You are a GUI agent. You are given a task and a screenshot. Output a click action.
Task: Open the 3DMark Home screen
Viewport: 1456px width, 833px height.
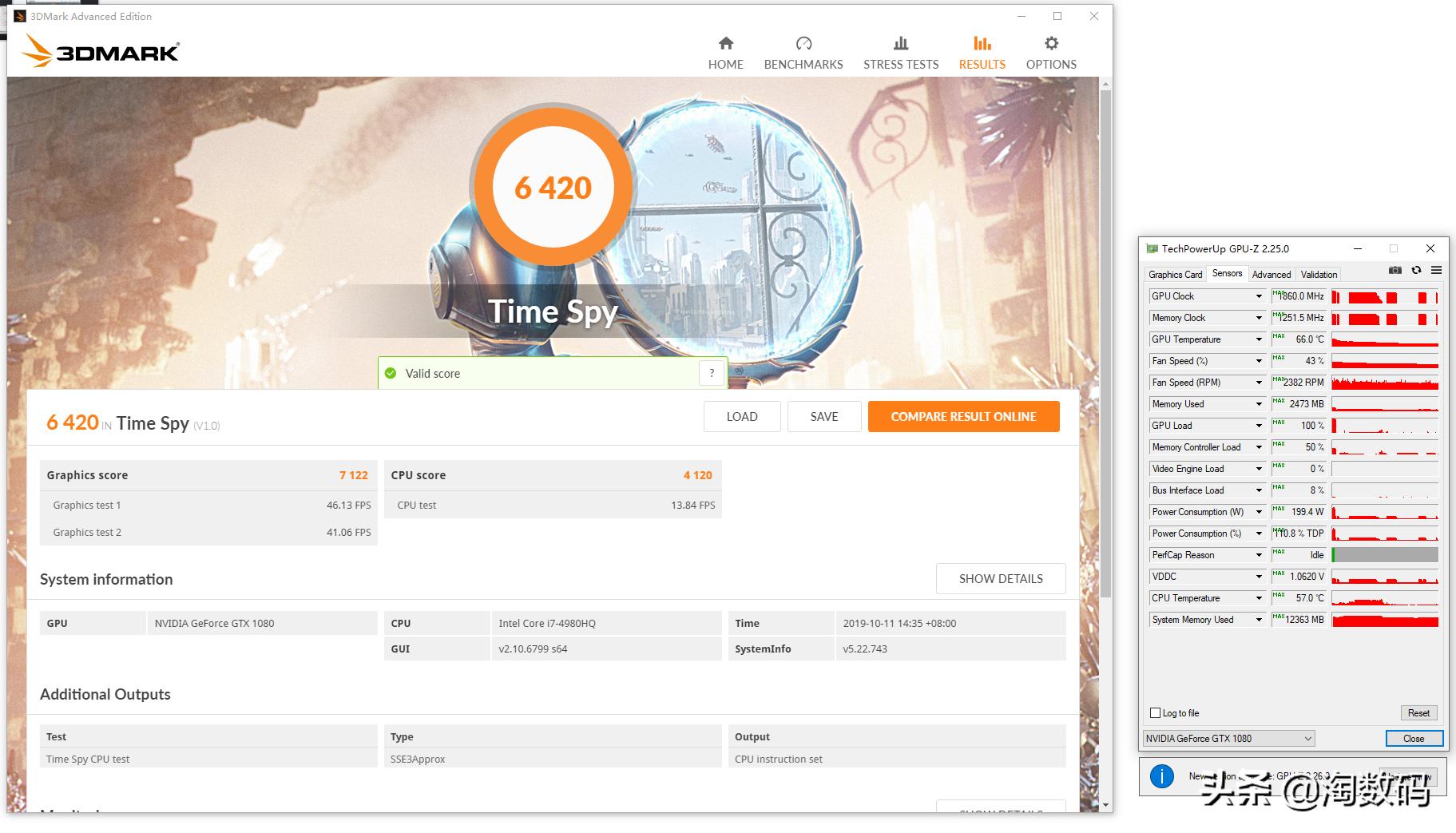click(725, 51)
